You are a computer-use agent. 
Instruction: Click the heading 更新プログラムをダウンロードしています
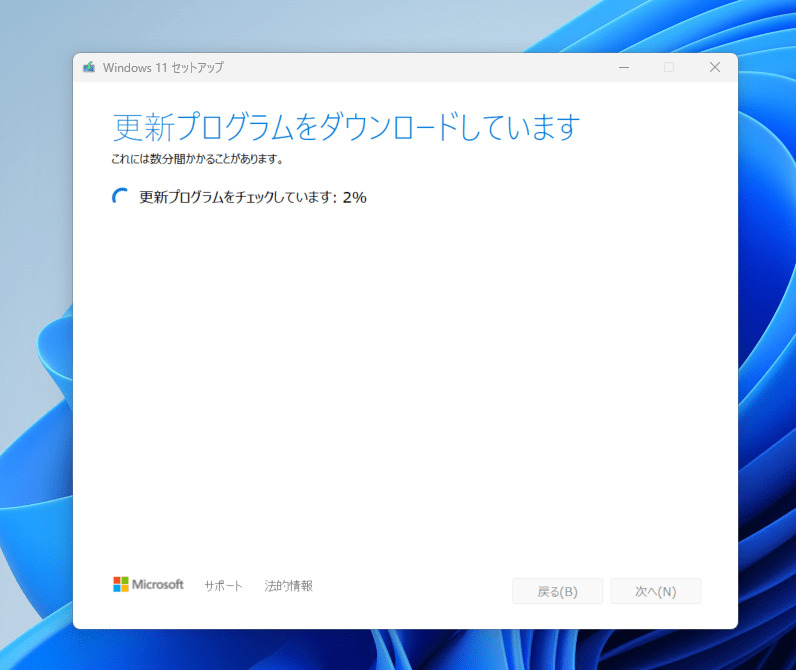coord(346,127)
